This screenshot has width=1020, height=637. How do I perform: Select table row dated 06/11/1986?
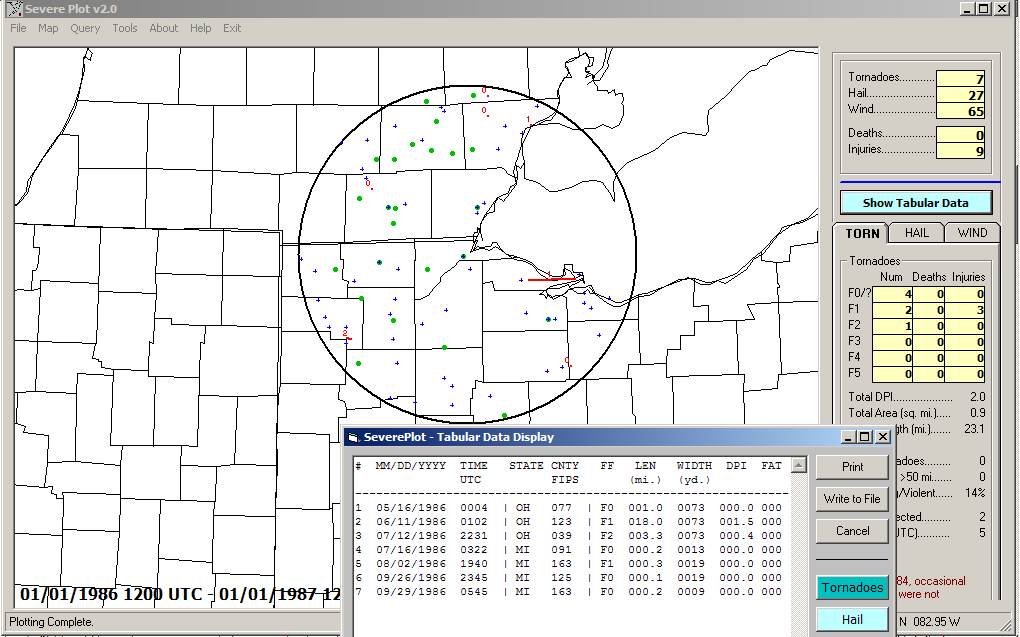[569, 522]
